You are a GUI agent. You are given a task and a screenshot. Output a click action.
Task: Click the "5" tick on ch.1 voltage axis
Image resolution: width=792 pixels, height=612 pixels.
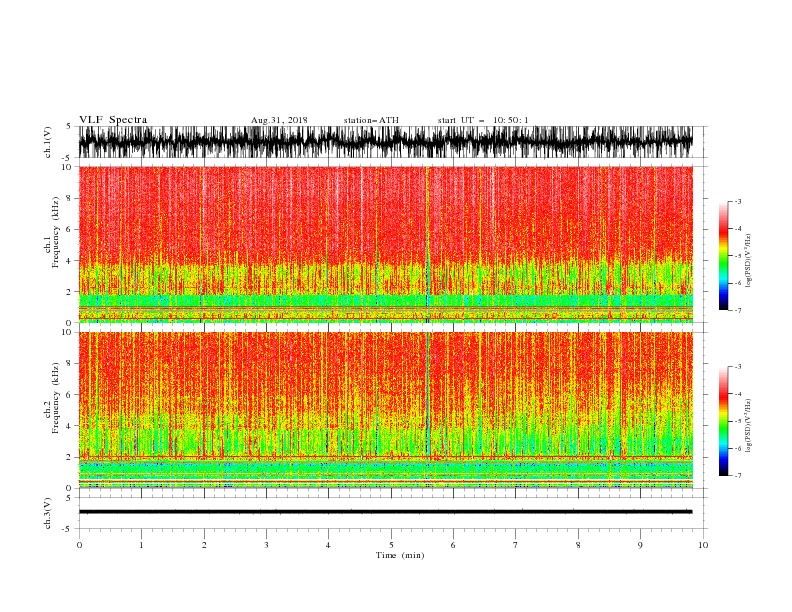click(x=70, y=126)
